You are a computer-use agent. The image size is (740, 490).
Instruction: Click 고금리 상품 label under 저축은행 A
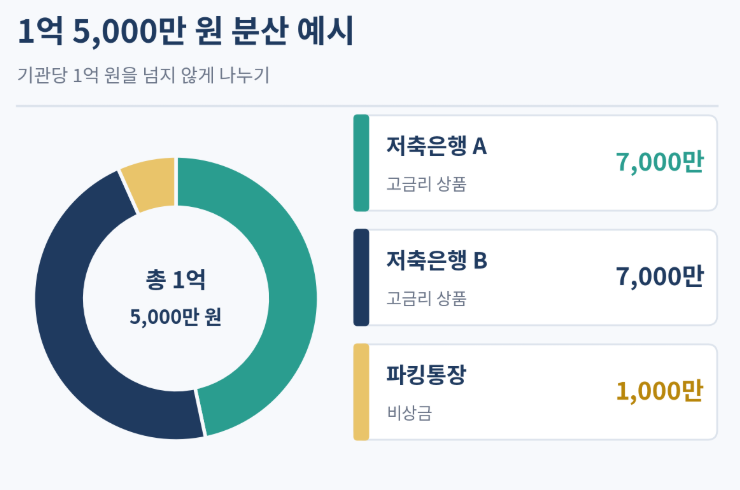pyautogui.click(x=426, y=184)
